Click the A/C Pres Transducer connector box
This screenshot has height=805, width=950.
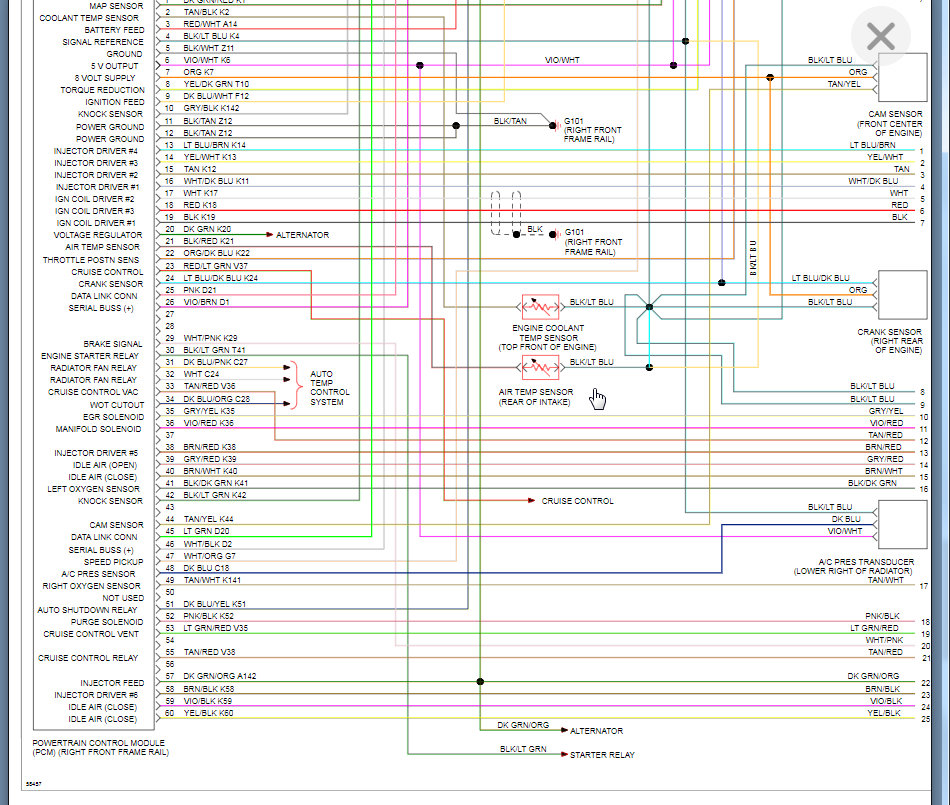pyautogui.click(x=902, y=525)
